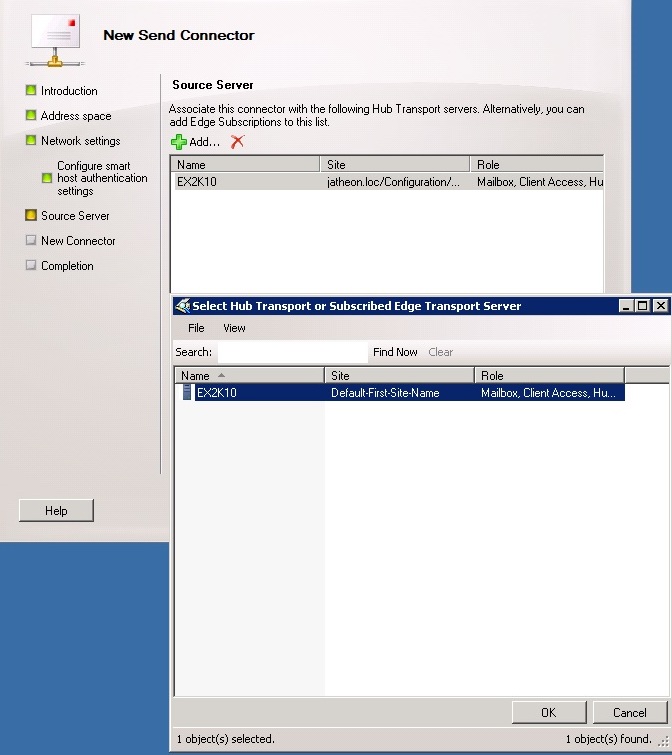Image resolution: width=672 pixels, height=755 pixels.
Task: Click the greyed Clear button
Action: click(440, 352)
